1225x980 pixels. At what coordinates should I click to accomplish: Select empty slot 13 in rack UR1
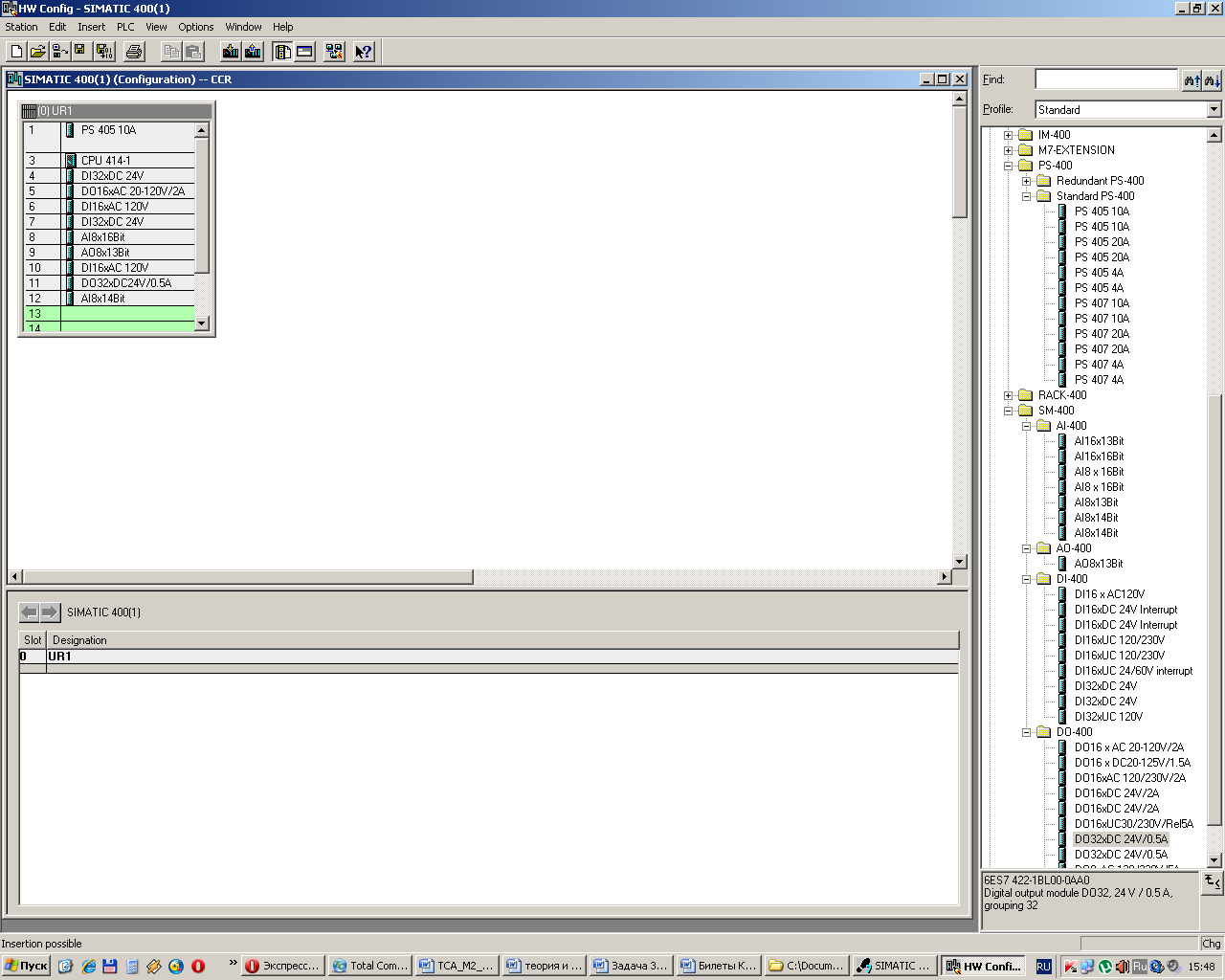109,314
